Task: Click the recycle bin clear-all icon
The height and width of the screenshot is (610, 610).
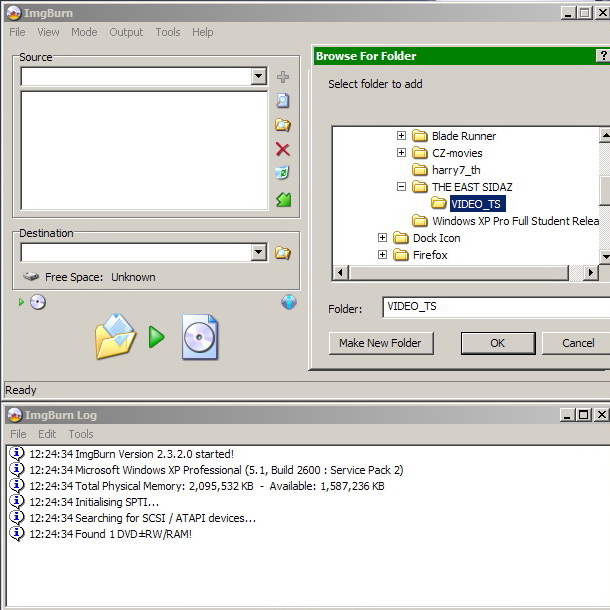Action: (282, 173)
